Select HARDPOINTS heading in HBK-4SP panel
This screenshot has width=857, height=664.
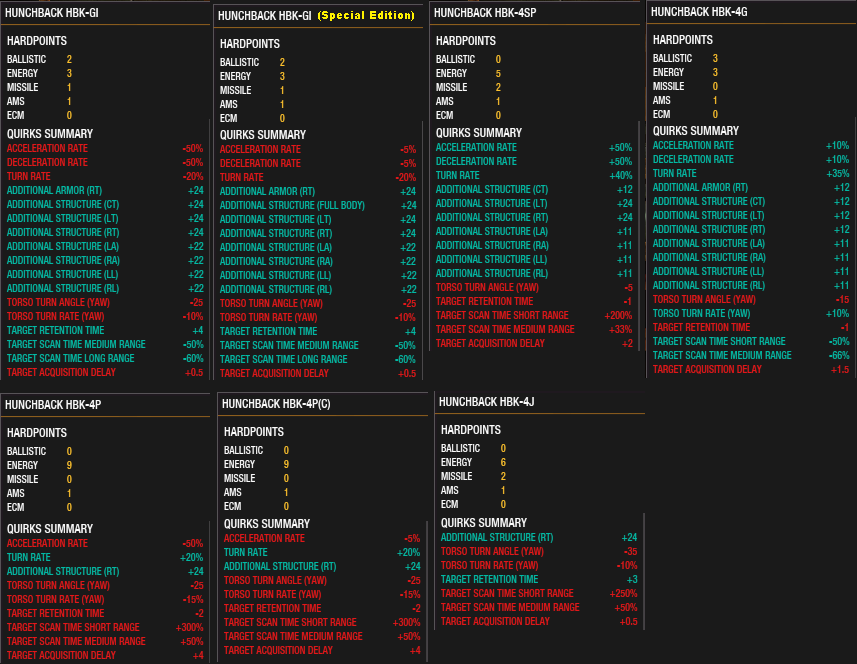(x=466, y=40)
